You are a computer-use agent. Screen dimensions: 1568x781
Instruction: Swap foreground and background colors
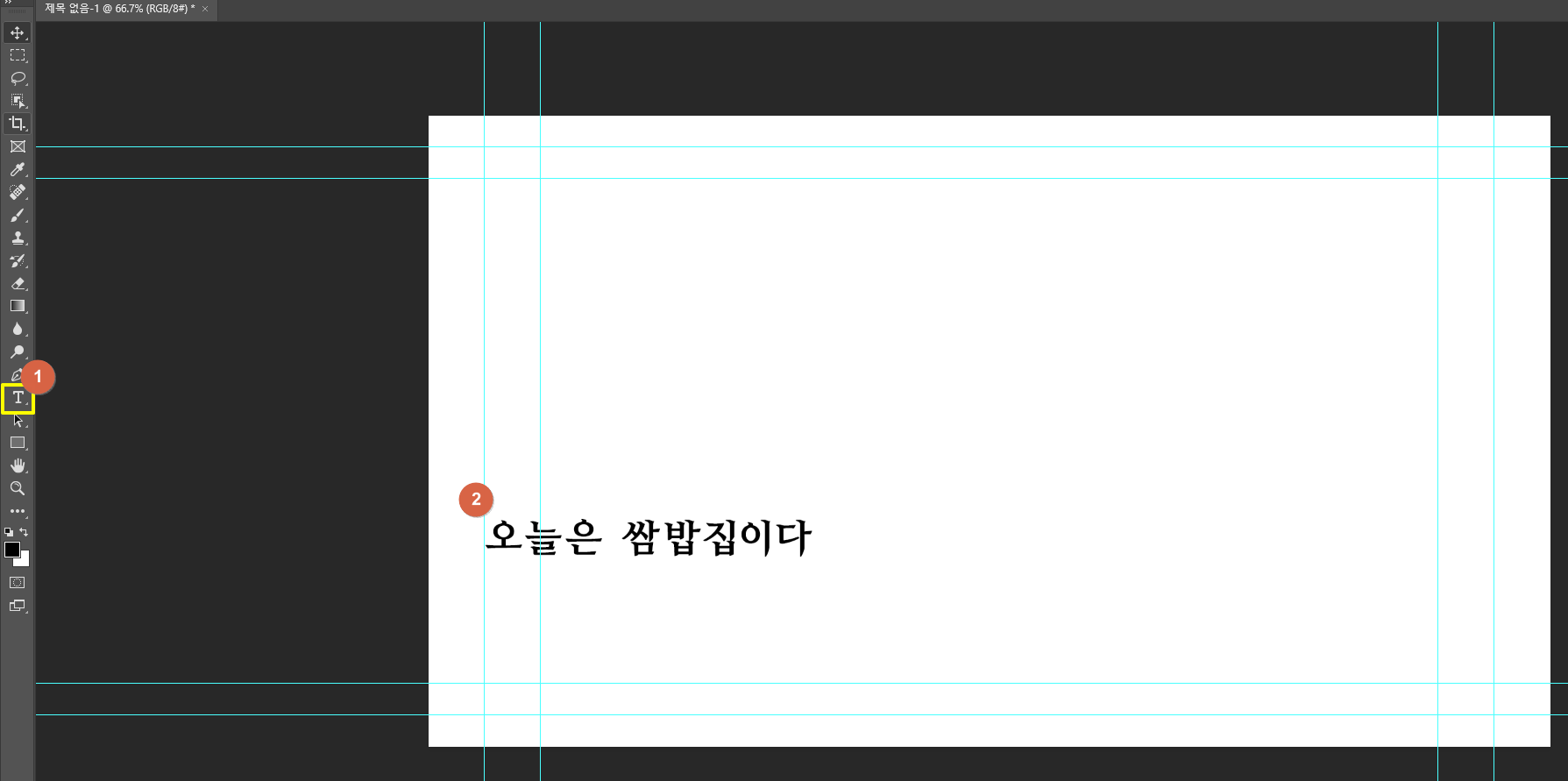pos(24,532)
